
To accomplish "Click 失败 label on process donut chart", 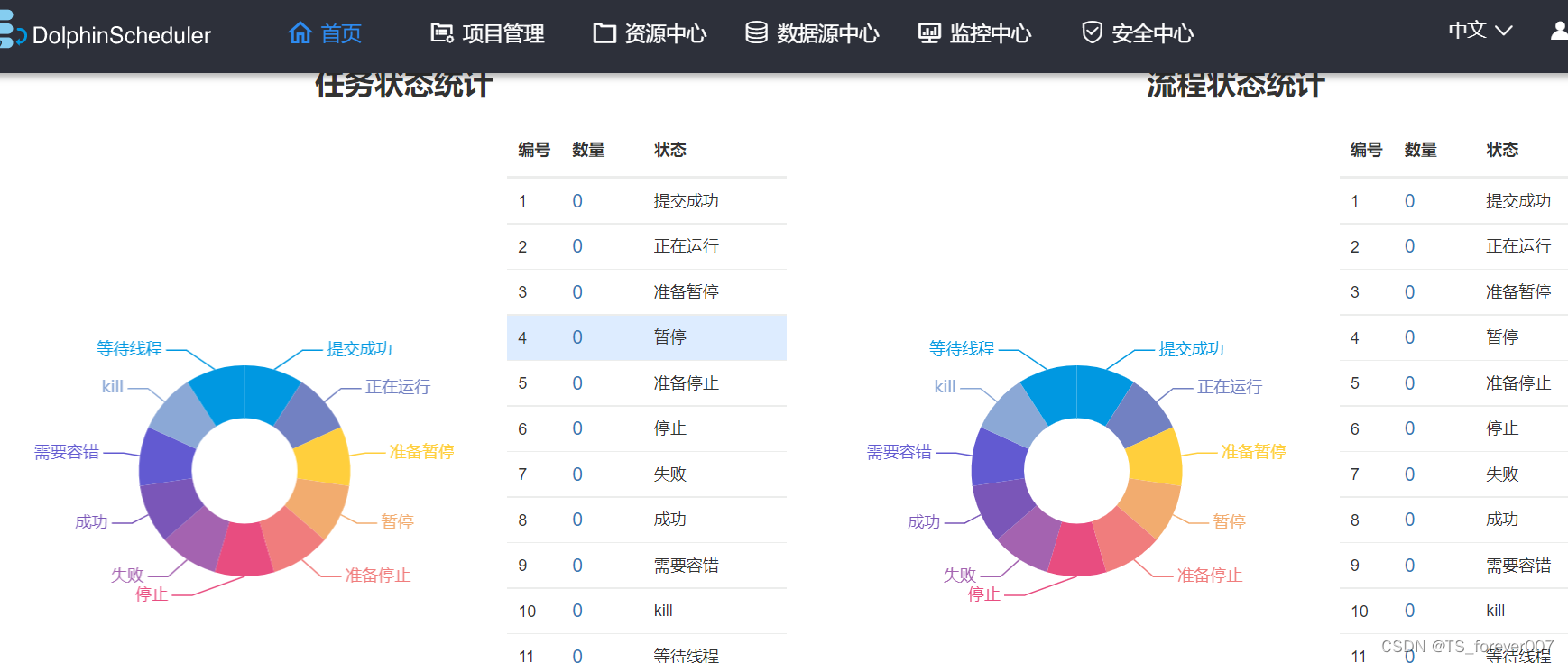I will pyautogui.click(x=960, y=576).
